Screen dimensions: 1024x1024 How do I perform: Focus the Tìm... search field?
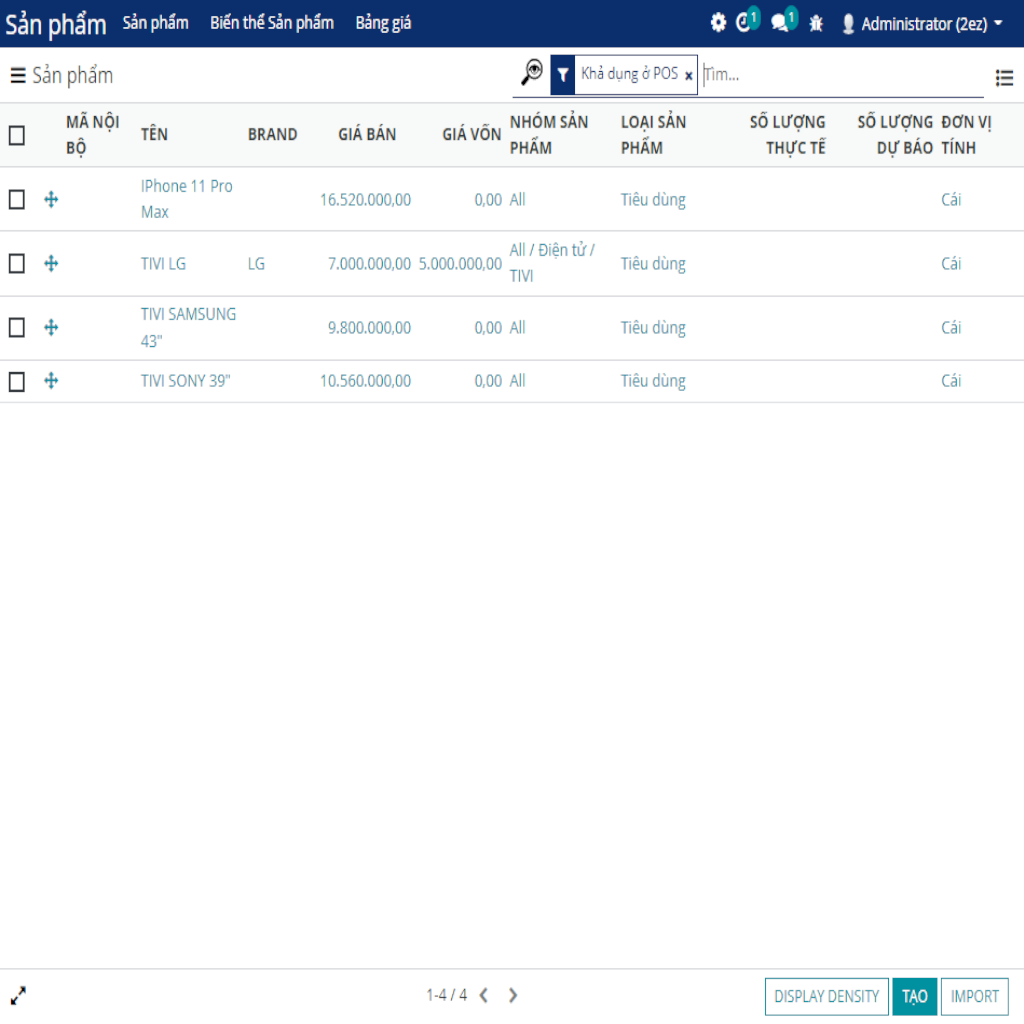pos(840,75)
